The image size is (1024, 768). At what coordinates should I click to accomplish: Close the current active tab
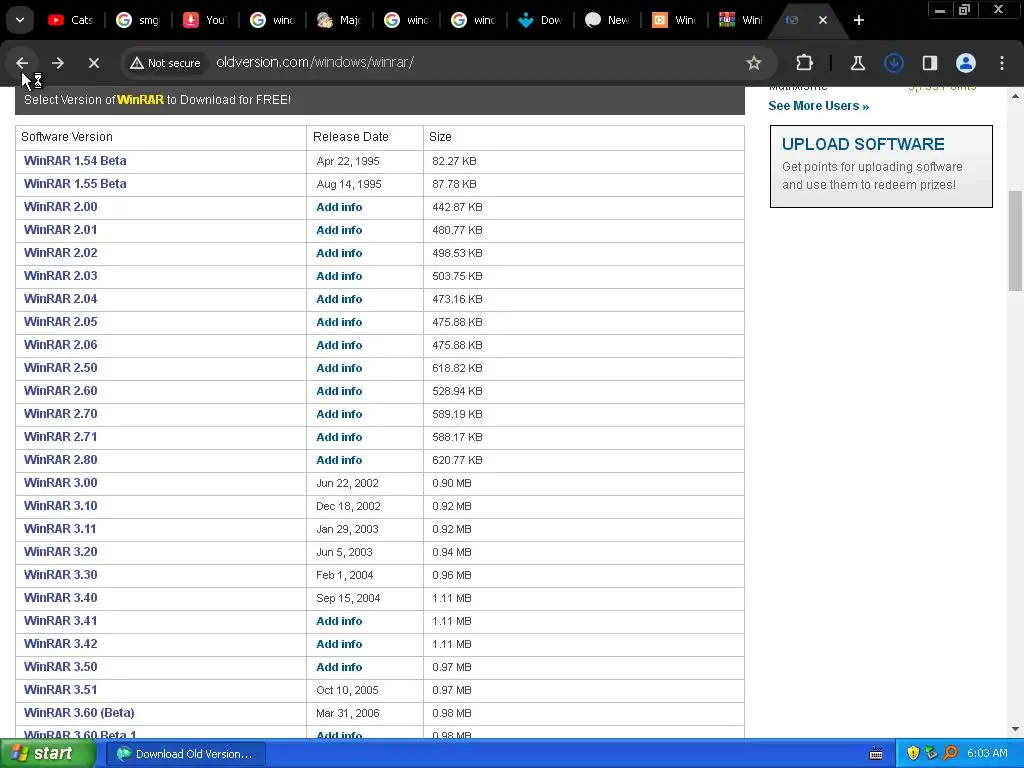[x=823, y=20]
